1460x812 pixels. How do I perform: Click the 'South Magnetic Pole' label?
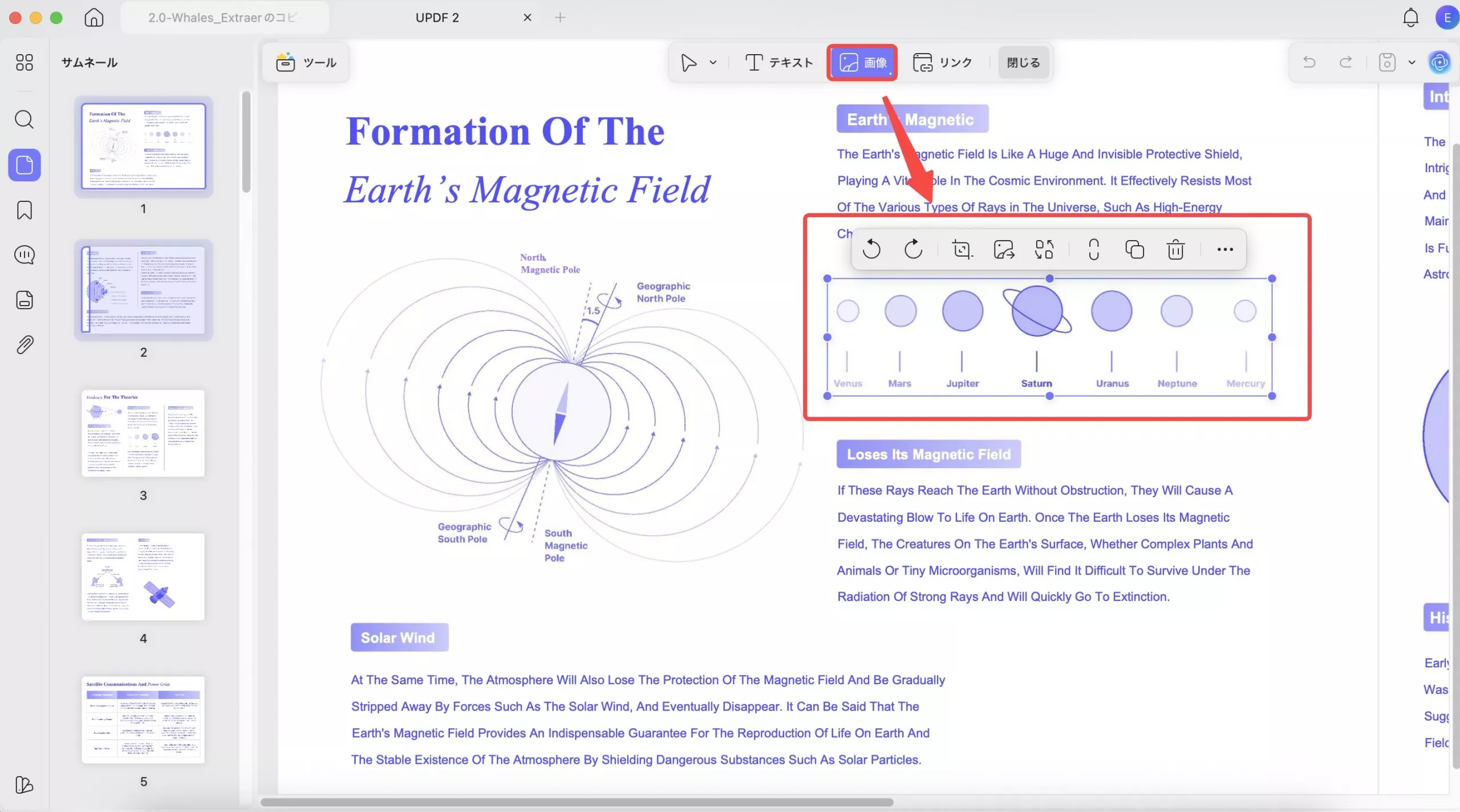(566, 546)
